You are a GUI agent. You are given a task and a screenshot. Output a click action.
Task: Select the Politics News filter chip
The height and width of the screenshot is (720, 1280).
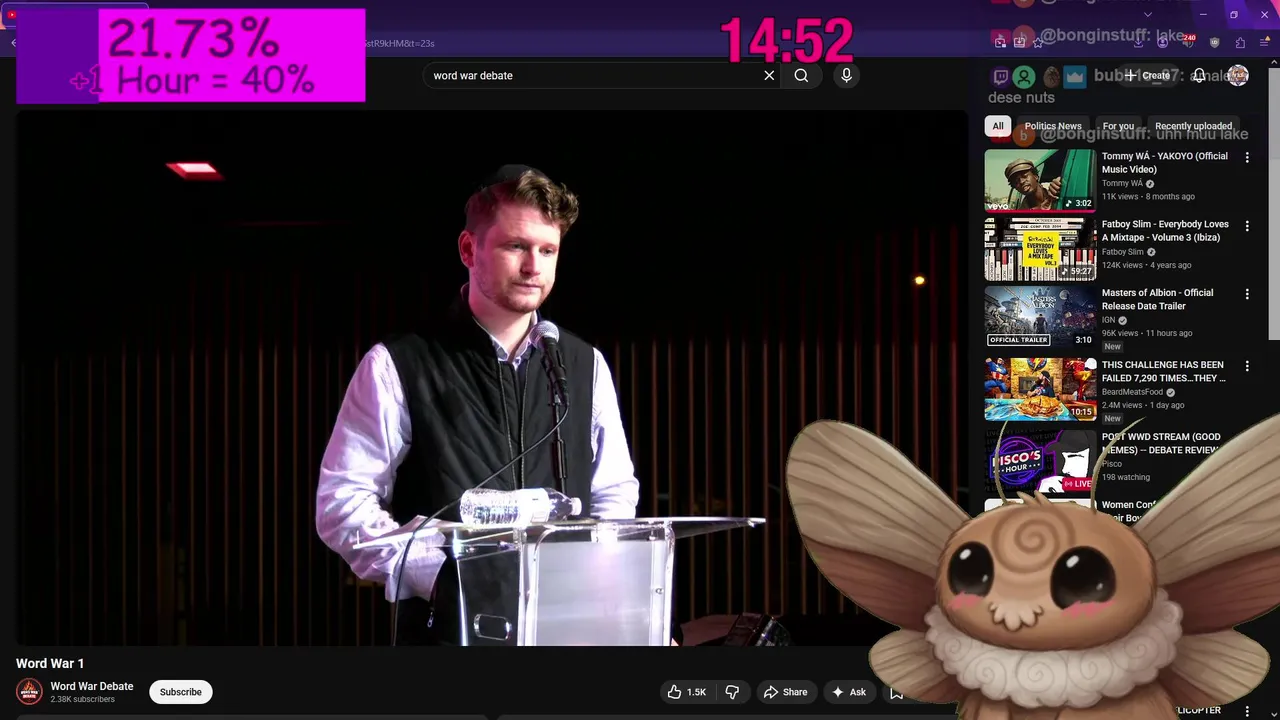(x=1052, y=126)
